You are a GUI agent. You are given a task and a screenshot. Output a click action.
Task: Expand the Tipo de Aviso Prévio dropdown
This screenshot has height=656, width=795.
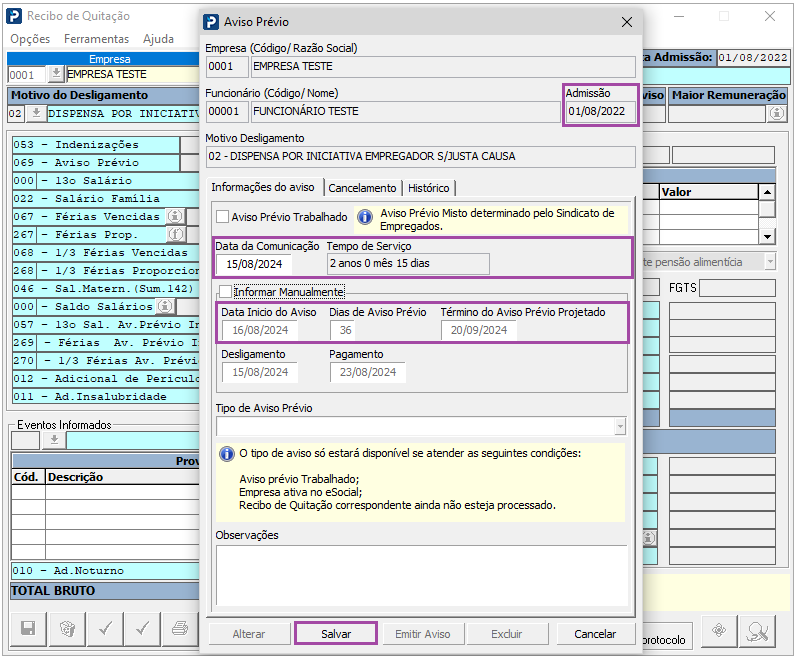[x=620, y=426]
